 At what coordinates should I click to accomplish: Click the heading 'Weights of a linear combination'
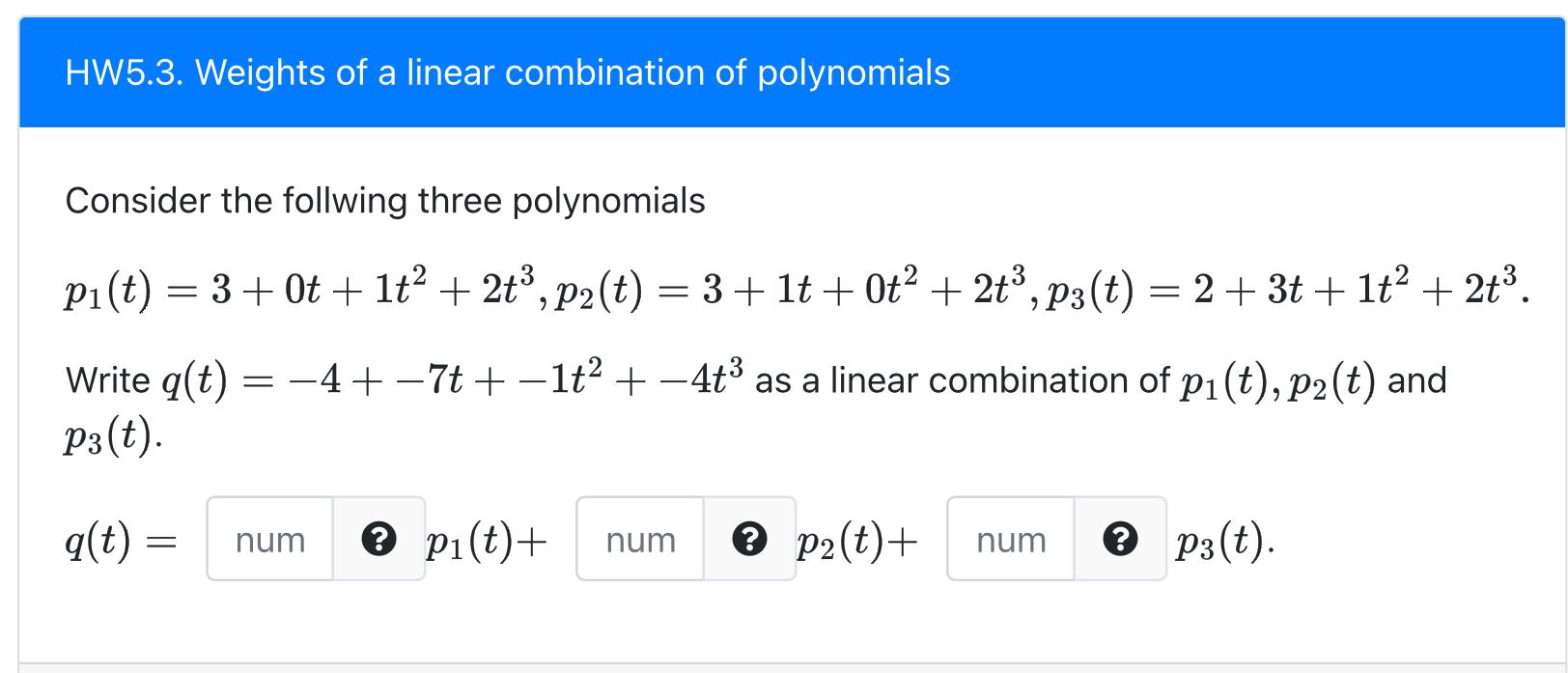tap(507, 72)
